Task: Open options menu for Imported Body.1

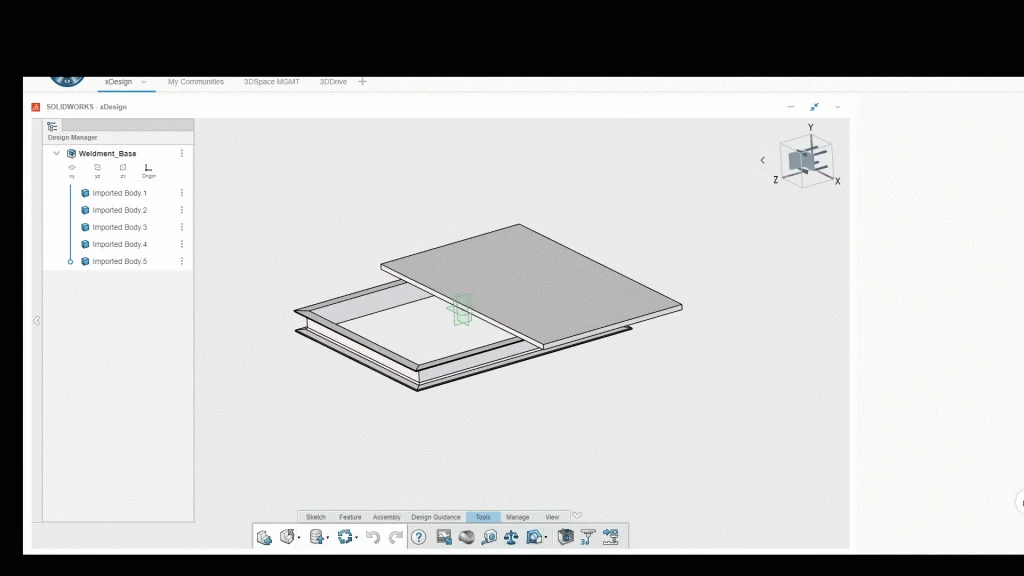Action: (181, 193)
